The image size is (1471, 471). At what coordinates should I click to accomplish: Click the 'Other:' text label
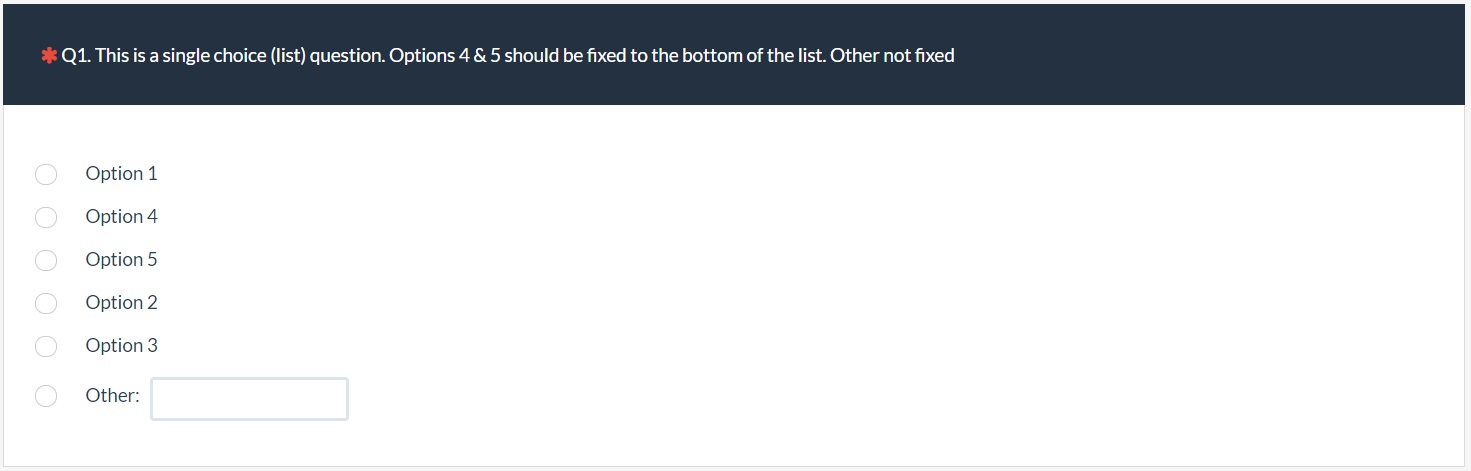point(112,396)
